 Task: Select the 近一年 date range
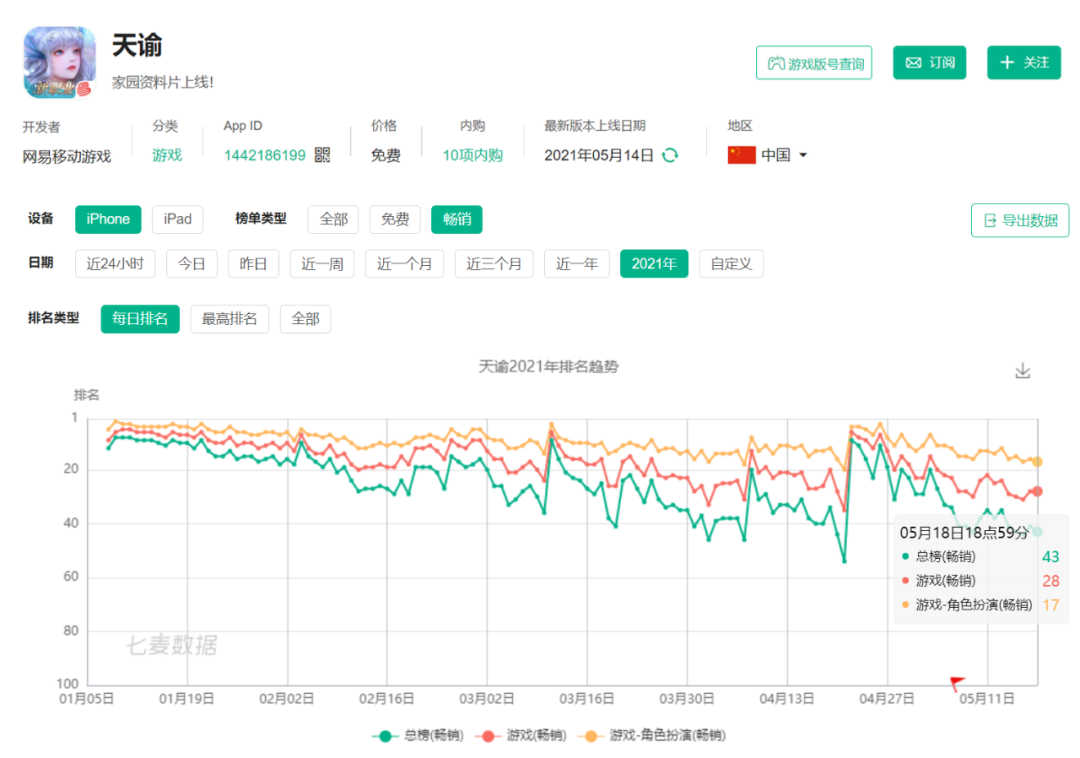click(x=577, y=264)
